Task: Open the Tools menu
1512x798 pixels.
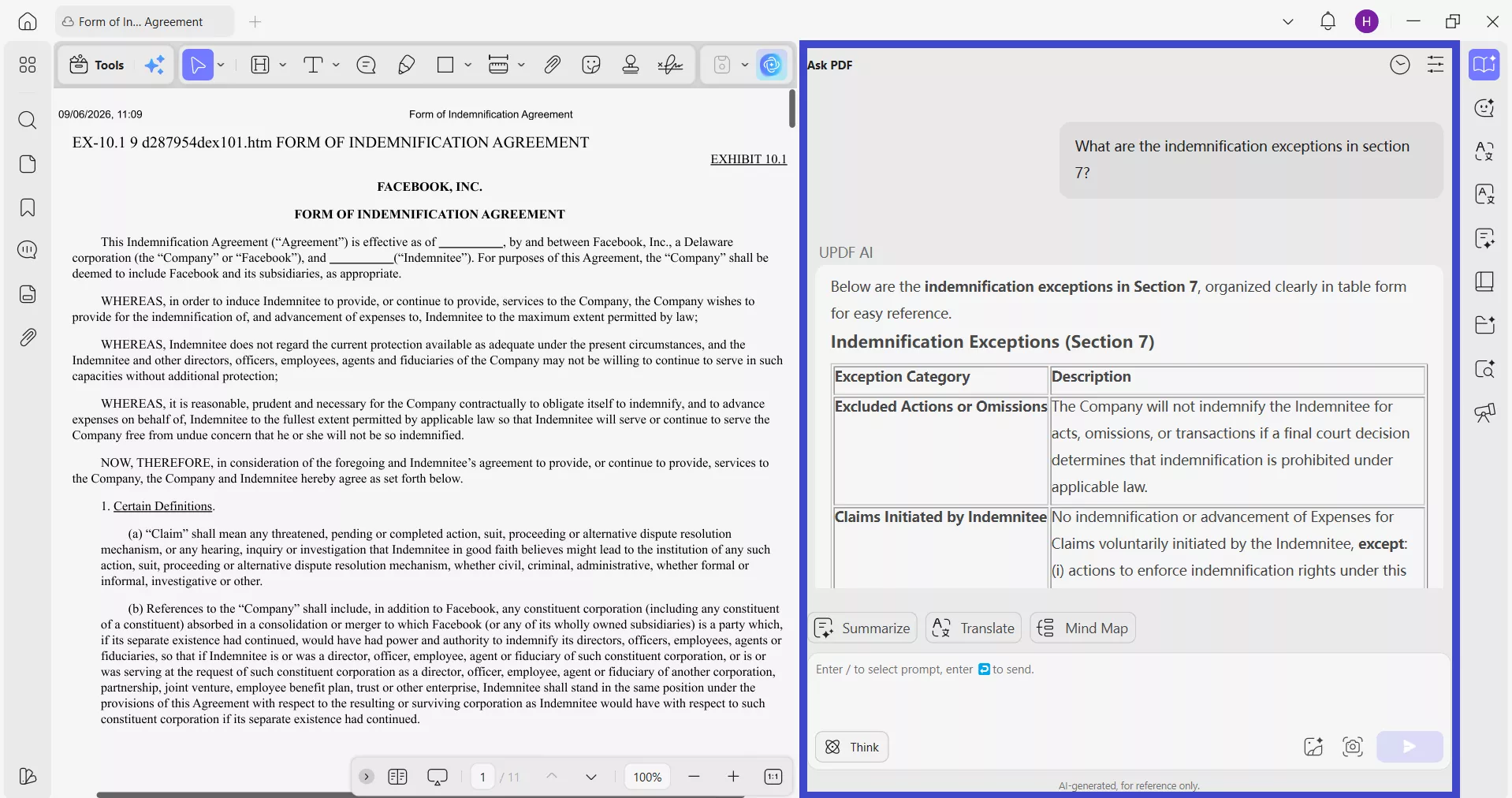Action: pyautogui.click(x=96, y=65)
